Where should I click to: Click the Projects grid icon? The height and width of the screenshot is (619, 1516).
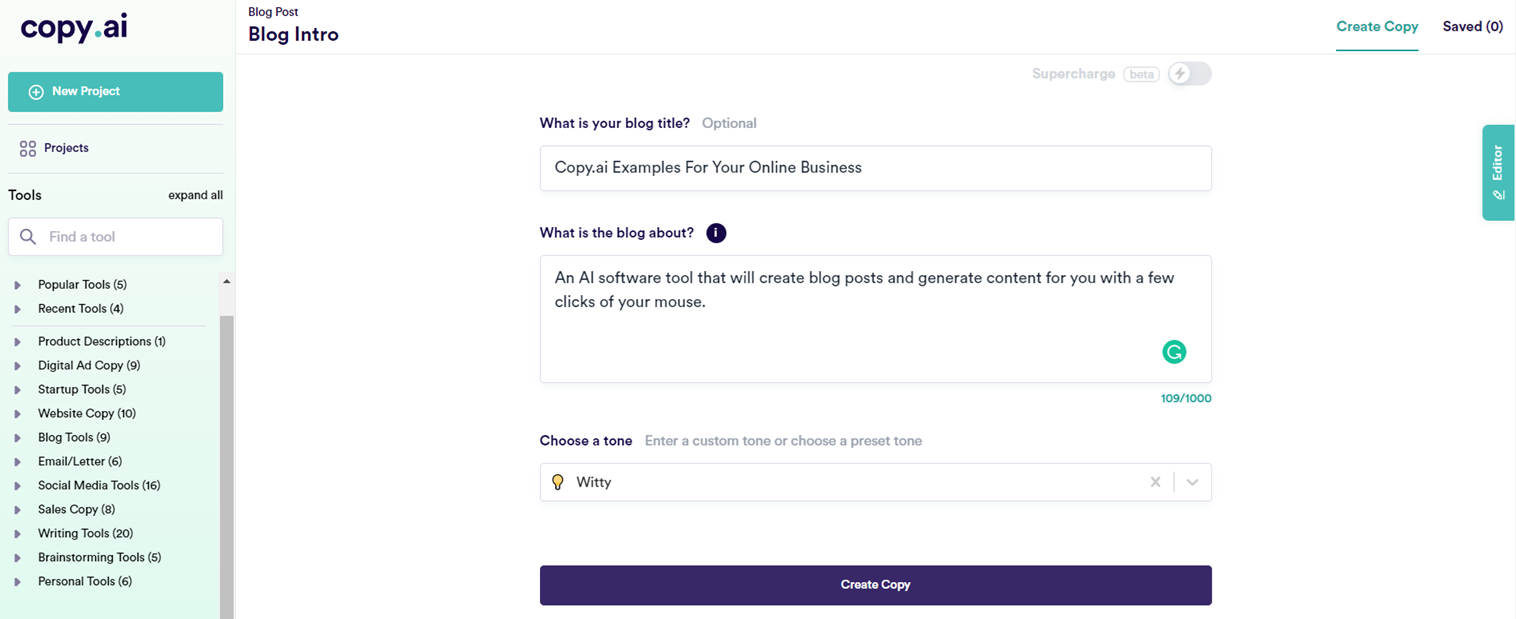[x=28, y=149]
